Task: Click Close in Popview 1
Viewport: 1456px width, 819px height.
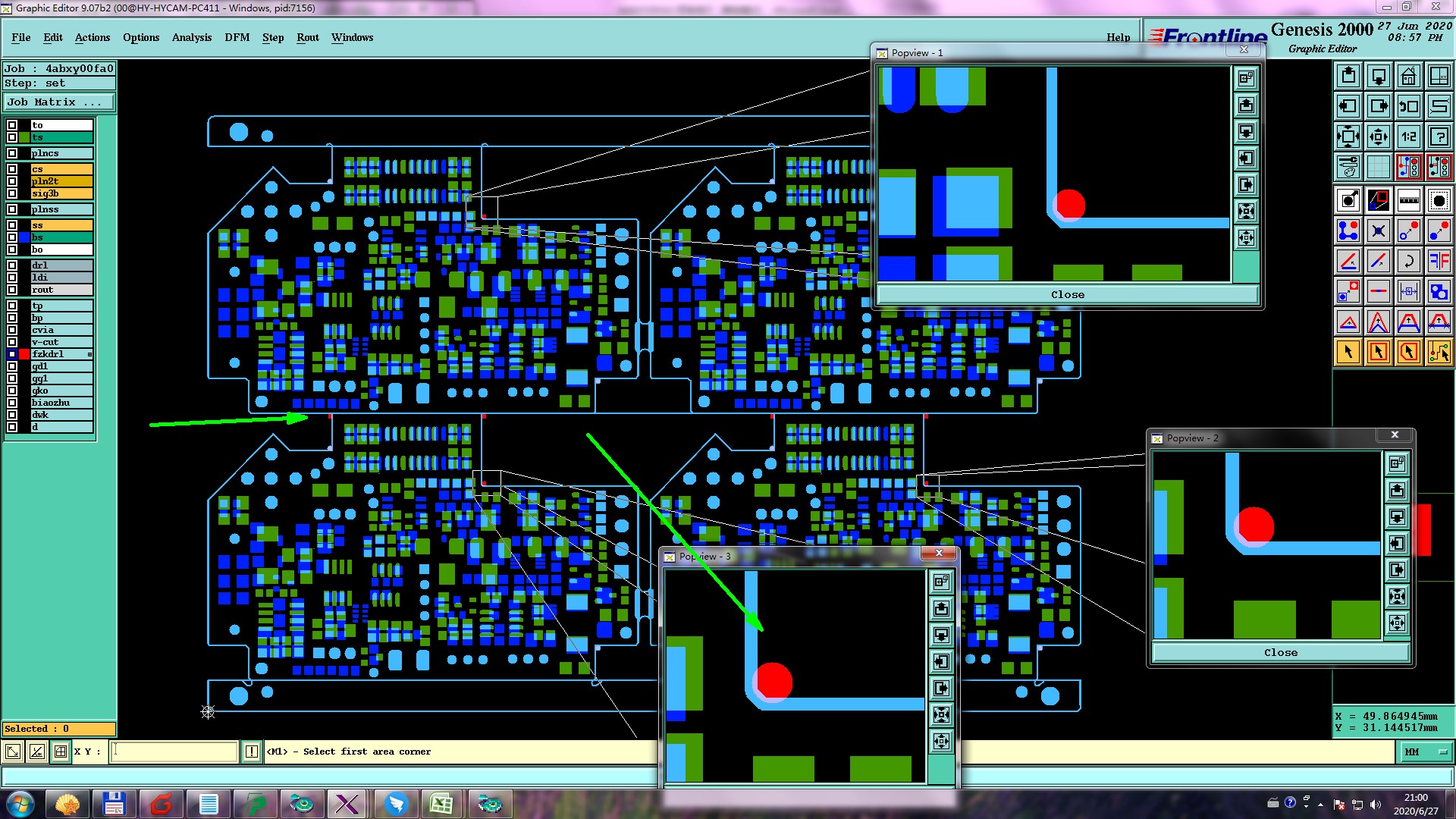Action: coord(1066,294)
